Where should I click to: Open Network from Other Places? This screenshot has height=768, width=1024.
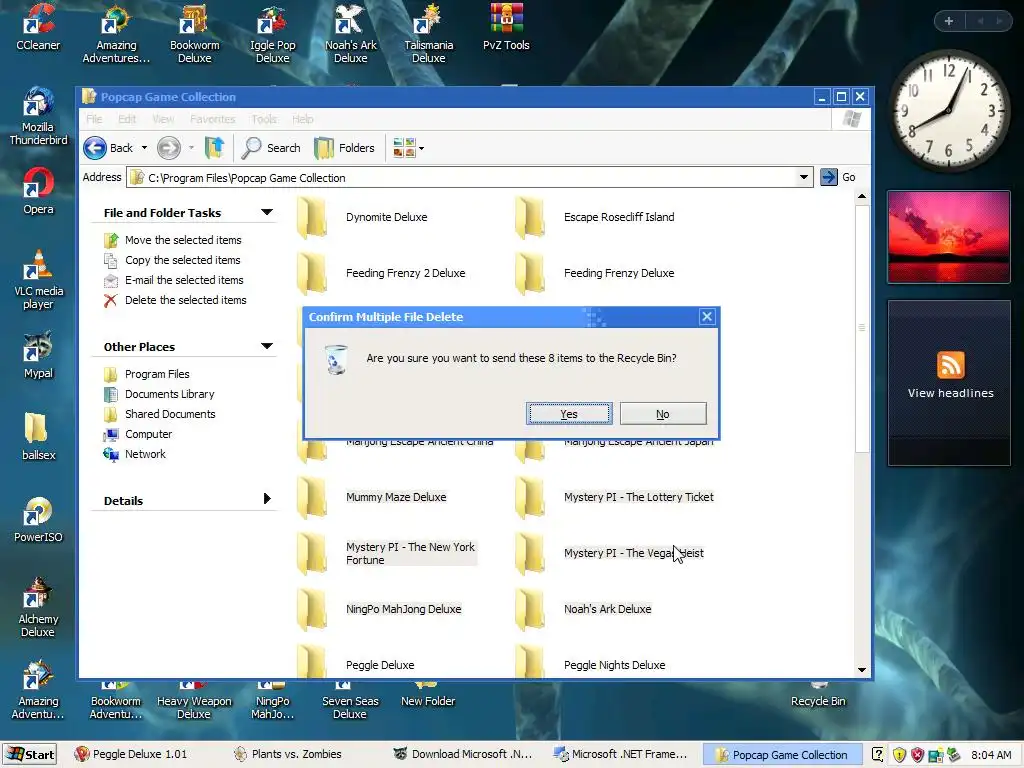[145, 454]
